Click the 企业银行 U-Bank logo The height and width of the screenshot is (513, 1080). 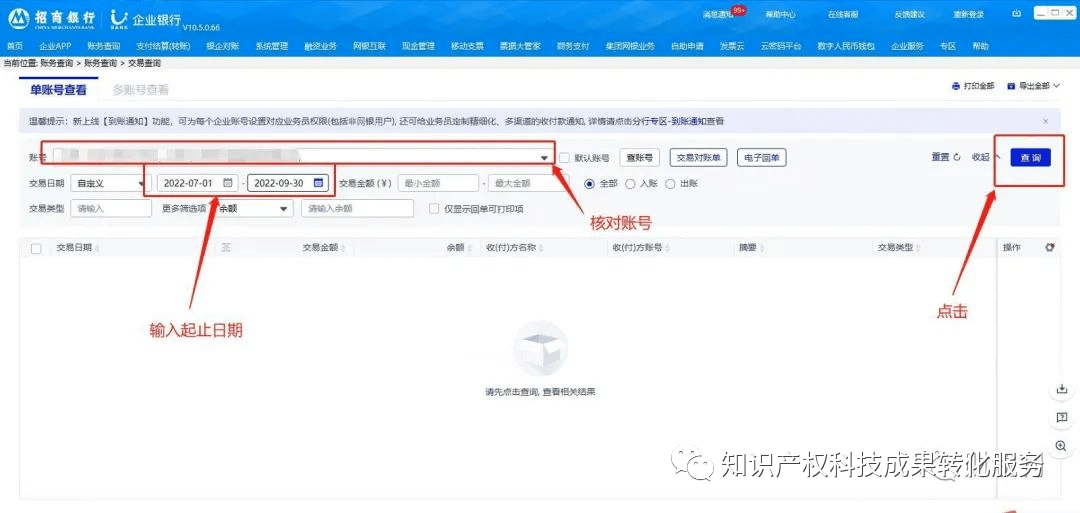pos(146,19)
